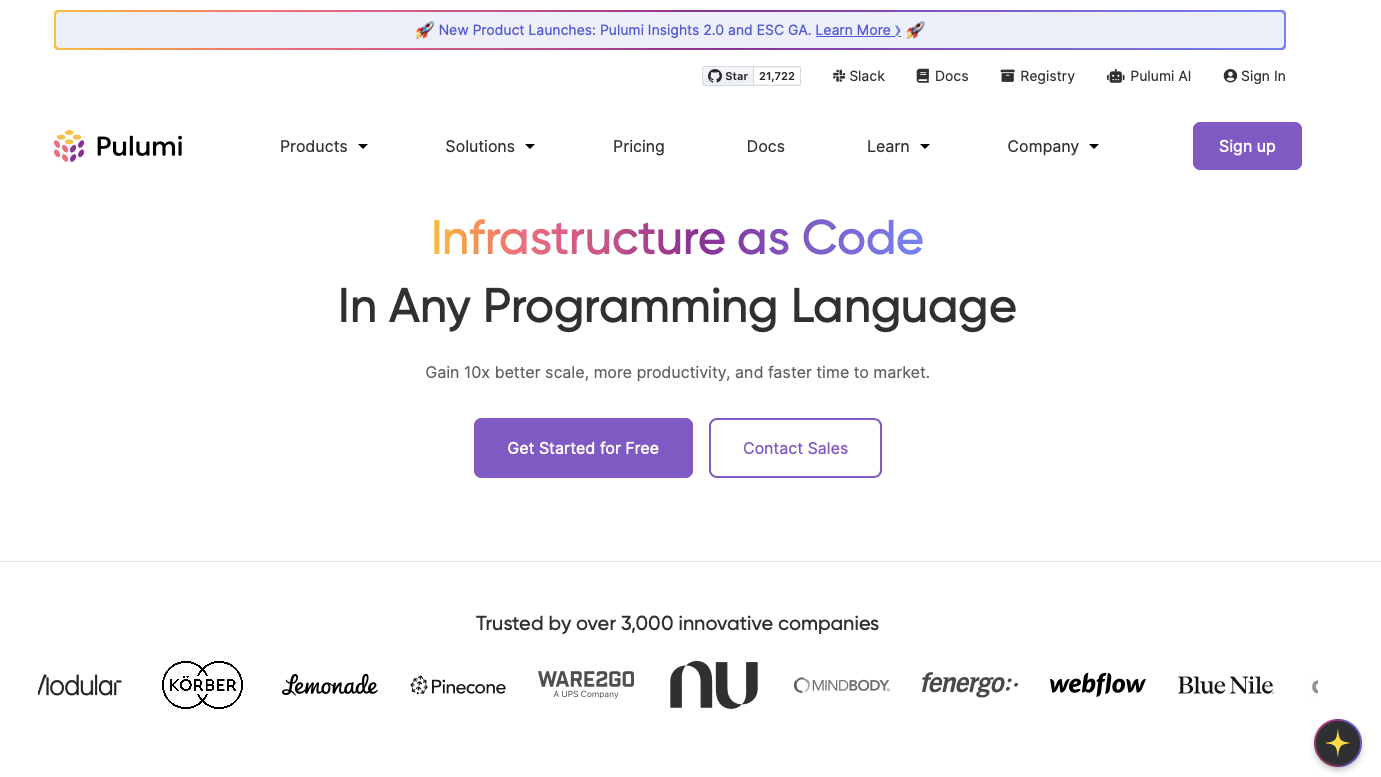Open Docs from the navigation bar
Viewport: 1381px width, 777px height.
pos(765,146)
